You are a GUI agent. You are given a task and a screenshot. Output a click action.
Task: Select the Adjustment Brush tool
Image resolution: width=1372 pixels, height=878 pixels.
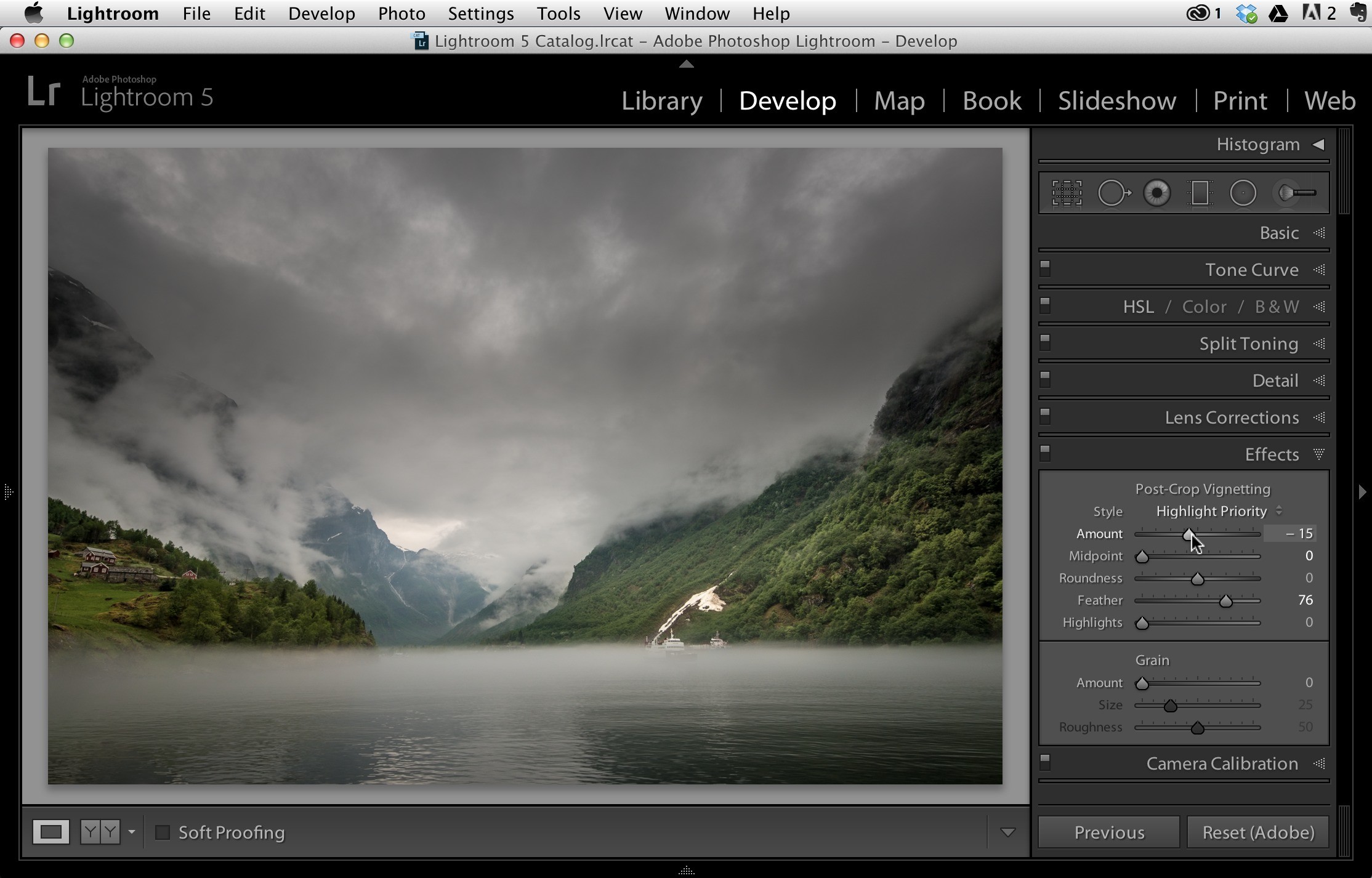point(1295,193)
